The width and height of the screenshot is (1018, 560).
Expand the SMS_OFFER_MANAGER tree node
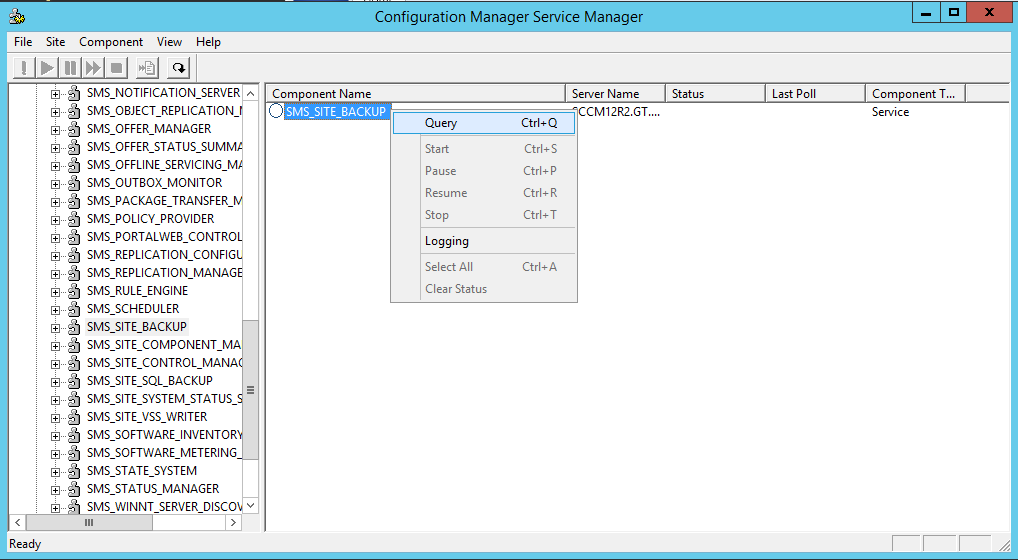click(56, 129)
